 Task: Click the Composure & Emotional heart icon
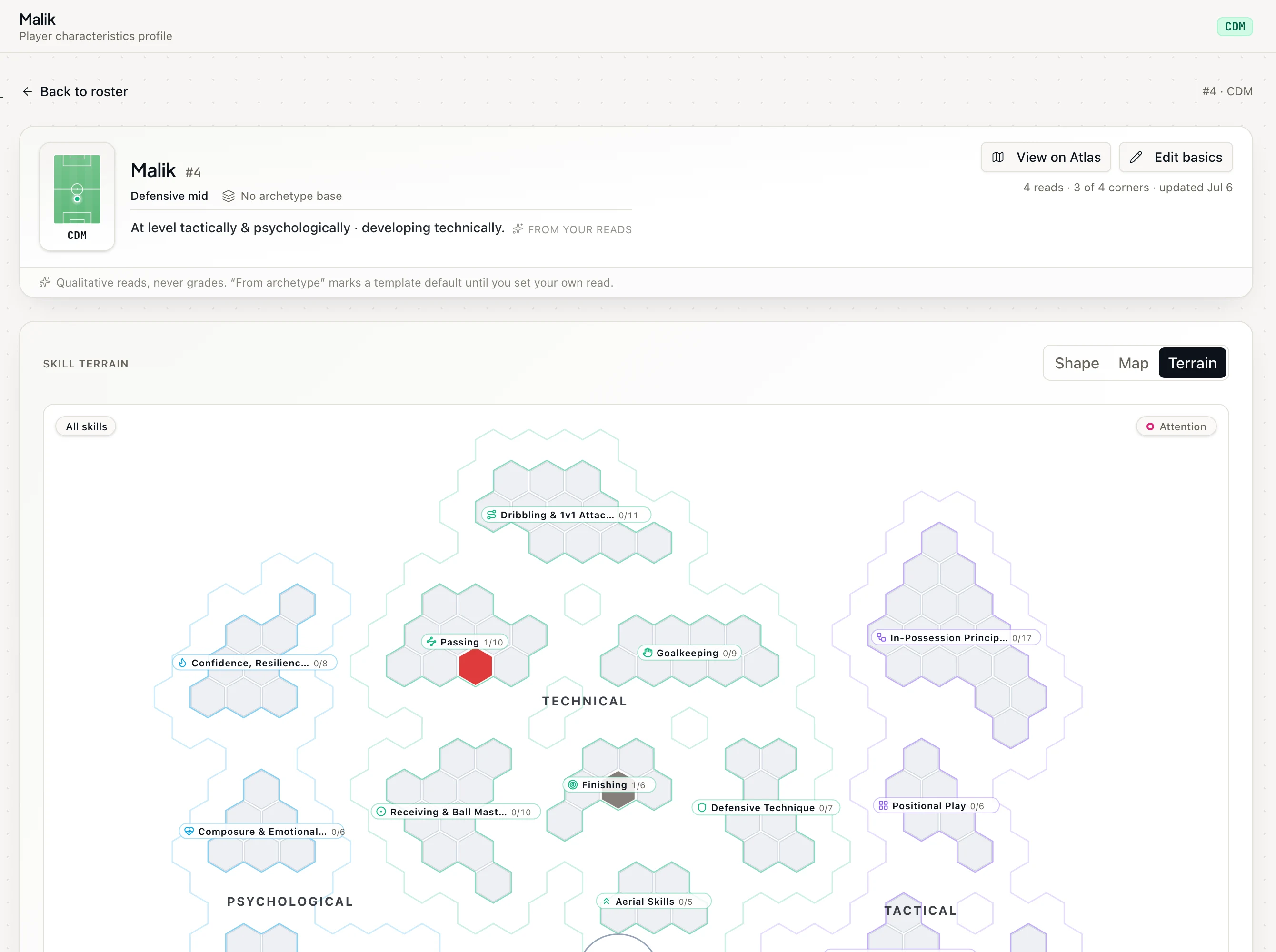click(189, 831)
